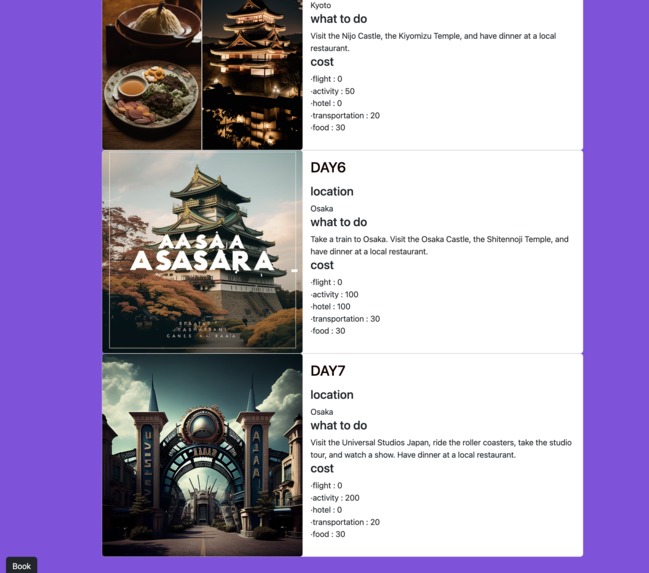Click the Day 6 'what to do' heading

339,222
